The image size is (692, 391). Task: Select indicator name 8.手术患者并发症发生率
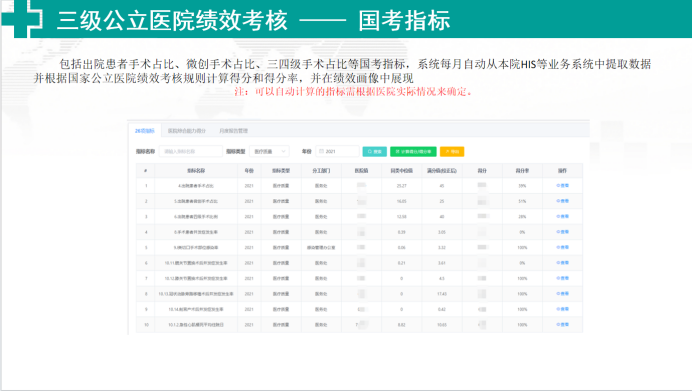pyautogui.click(x=196, y=232)
